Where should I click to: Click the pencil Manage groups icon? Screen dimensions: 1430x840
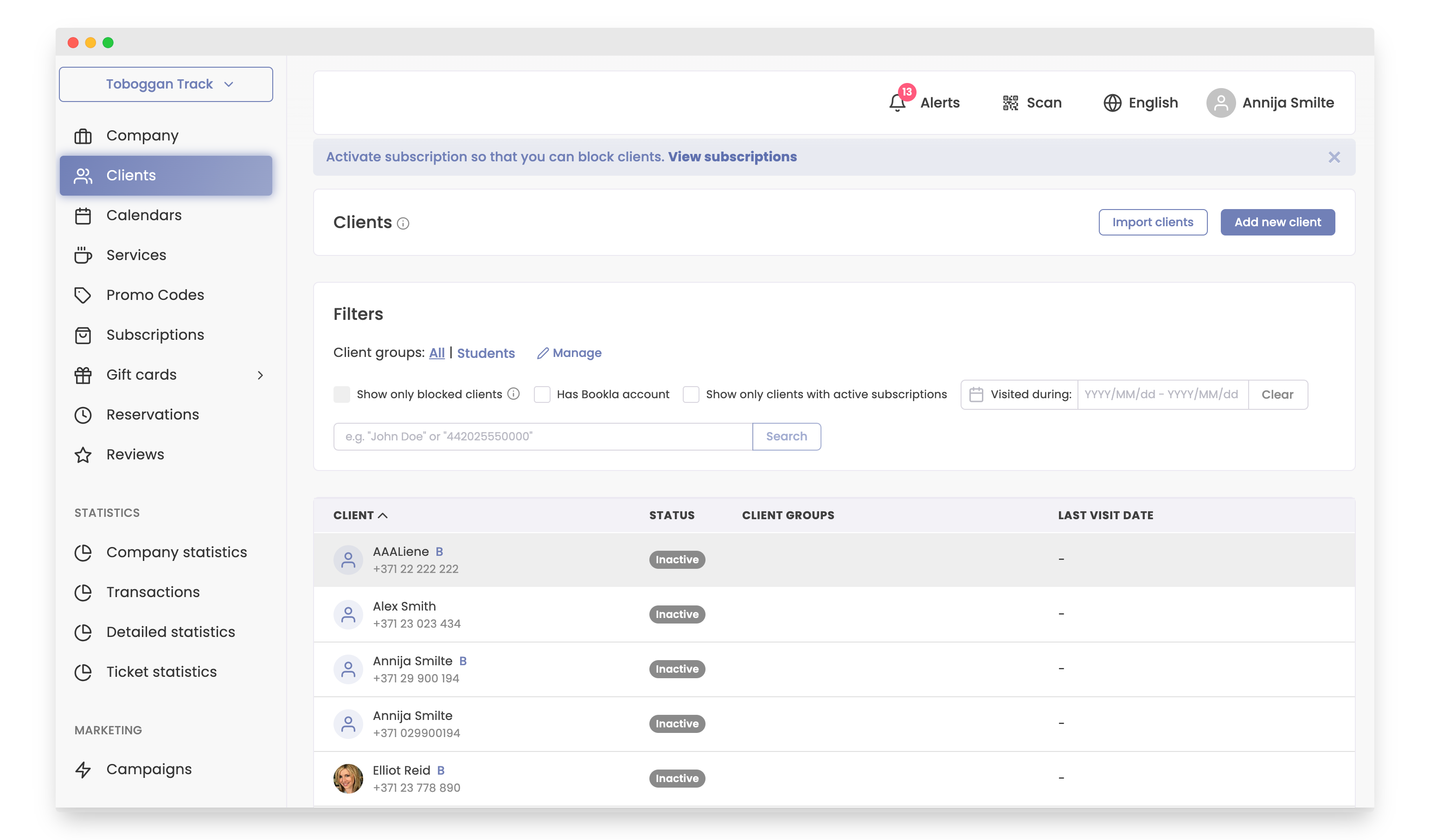coord(543,353)
